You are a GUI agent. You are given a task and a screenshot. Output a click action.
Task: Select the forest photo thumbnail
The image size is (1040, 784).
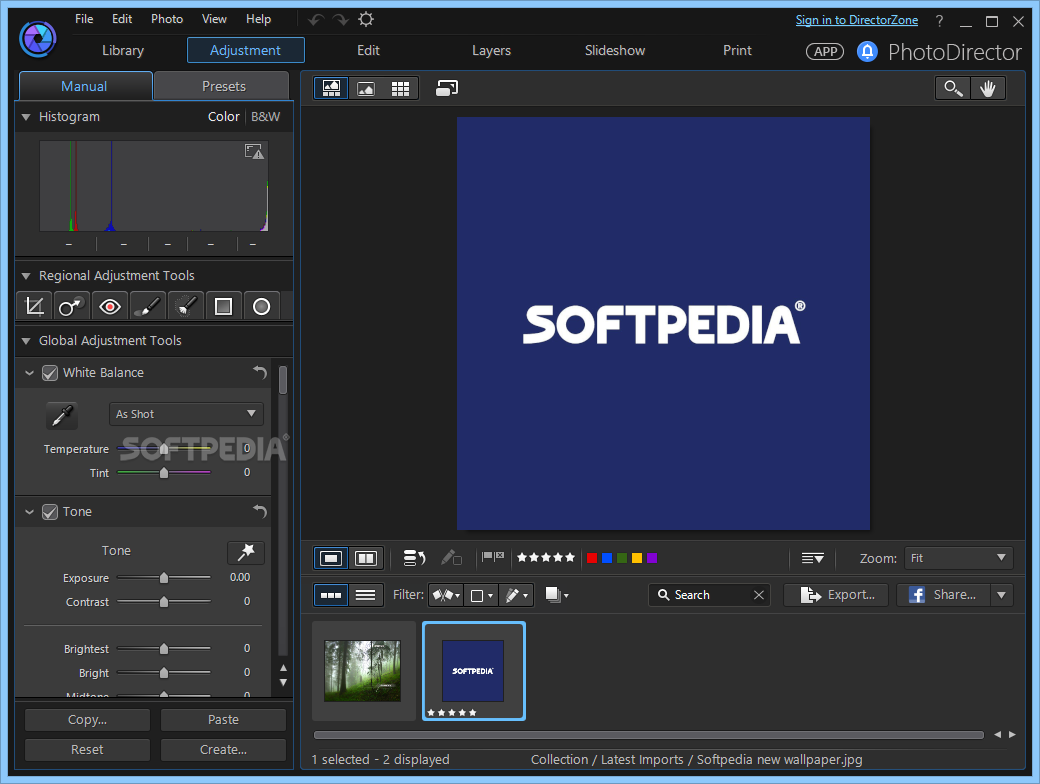363,671
